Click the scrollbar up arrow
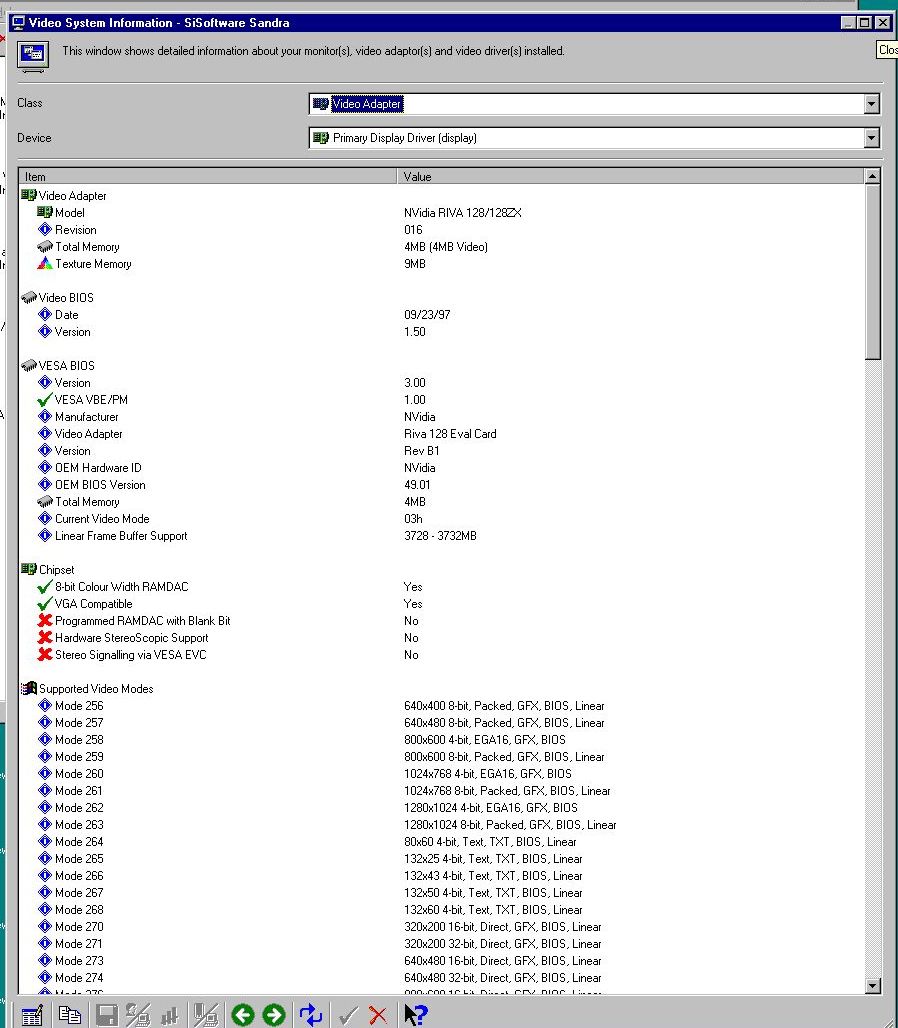The width and height of the screenshot is (898, 1028). pyautogui.click(x=872, y=176)
